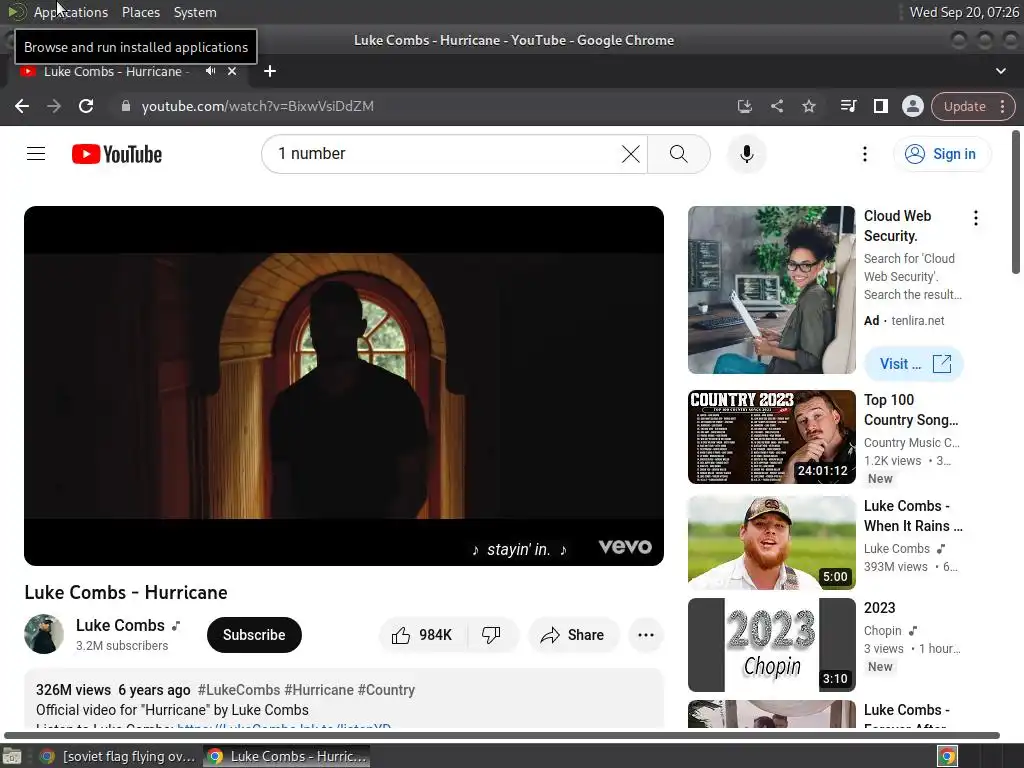Viewport: 1024px width, 768px height.
Task: Open the Cloud Web Security ad options menu
Action: pyautogui.click(x=976, y=218)
